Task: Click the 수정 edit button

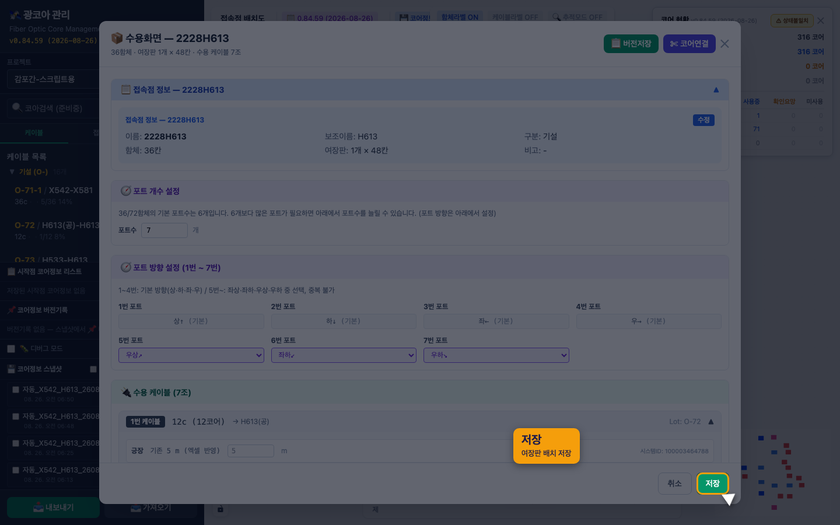Action: point(703,120)
